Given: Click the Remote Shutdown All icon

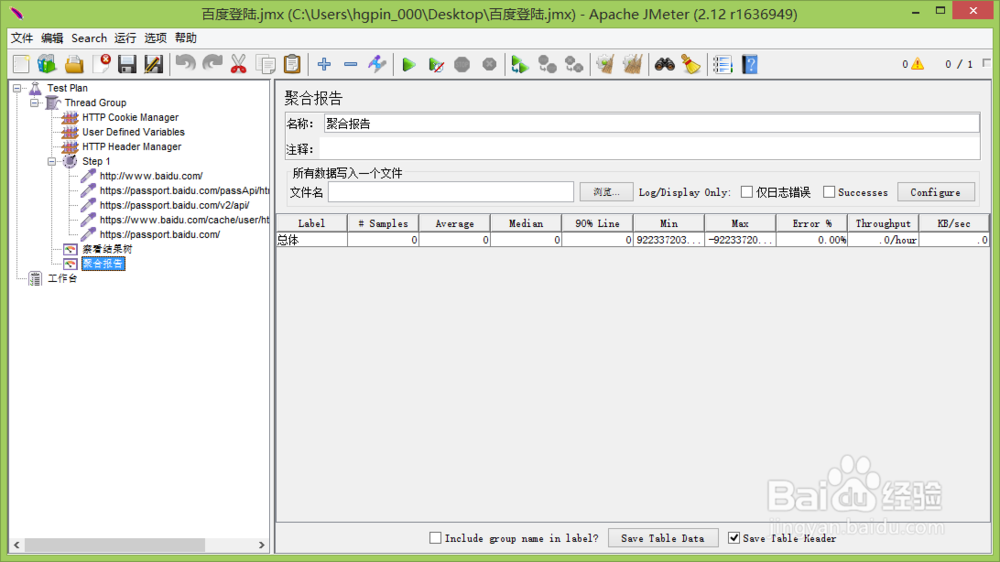Looking at the screenshot, I should point(574,64).
